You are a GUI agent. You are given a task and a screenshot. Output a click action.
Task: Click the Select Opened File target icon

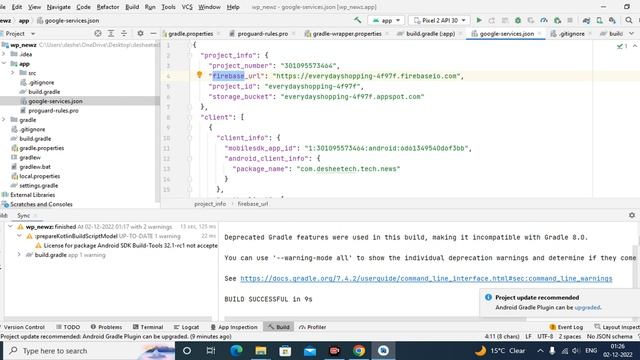(98, 33)
